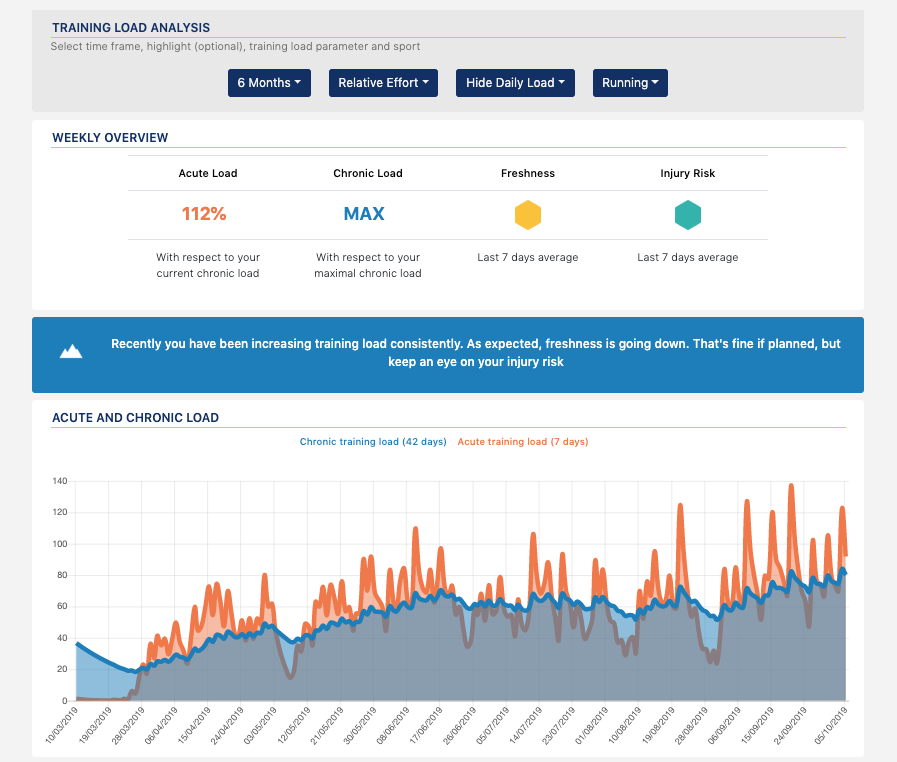Click the Acute Load column header

208,173
